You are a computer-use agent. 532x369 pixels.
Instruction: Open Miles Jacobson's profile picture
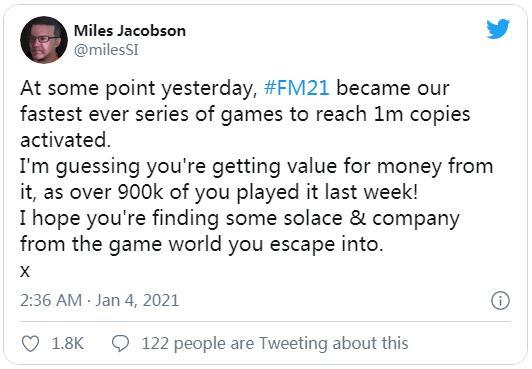tap(44, 40)
